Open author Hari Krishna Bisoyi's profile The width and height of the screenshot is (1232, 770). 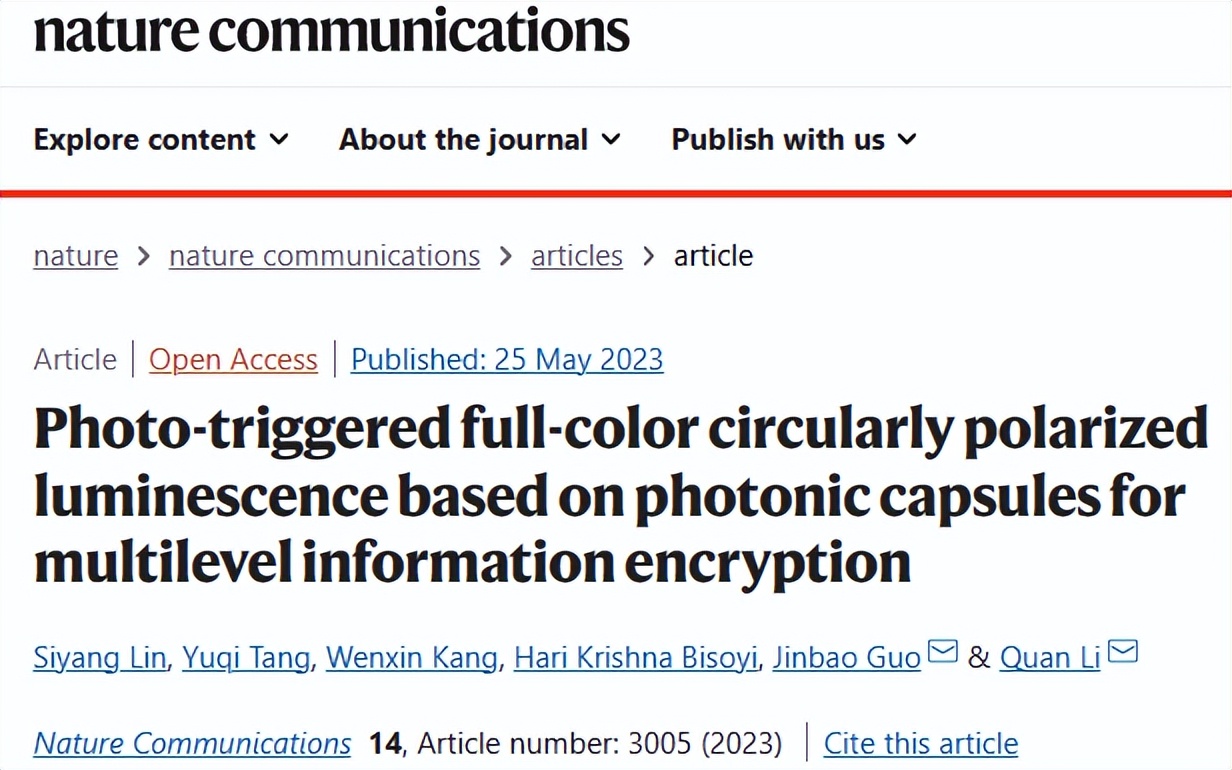[636, 657]
